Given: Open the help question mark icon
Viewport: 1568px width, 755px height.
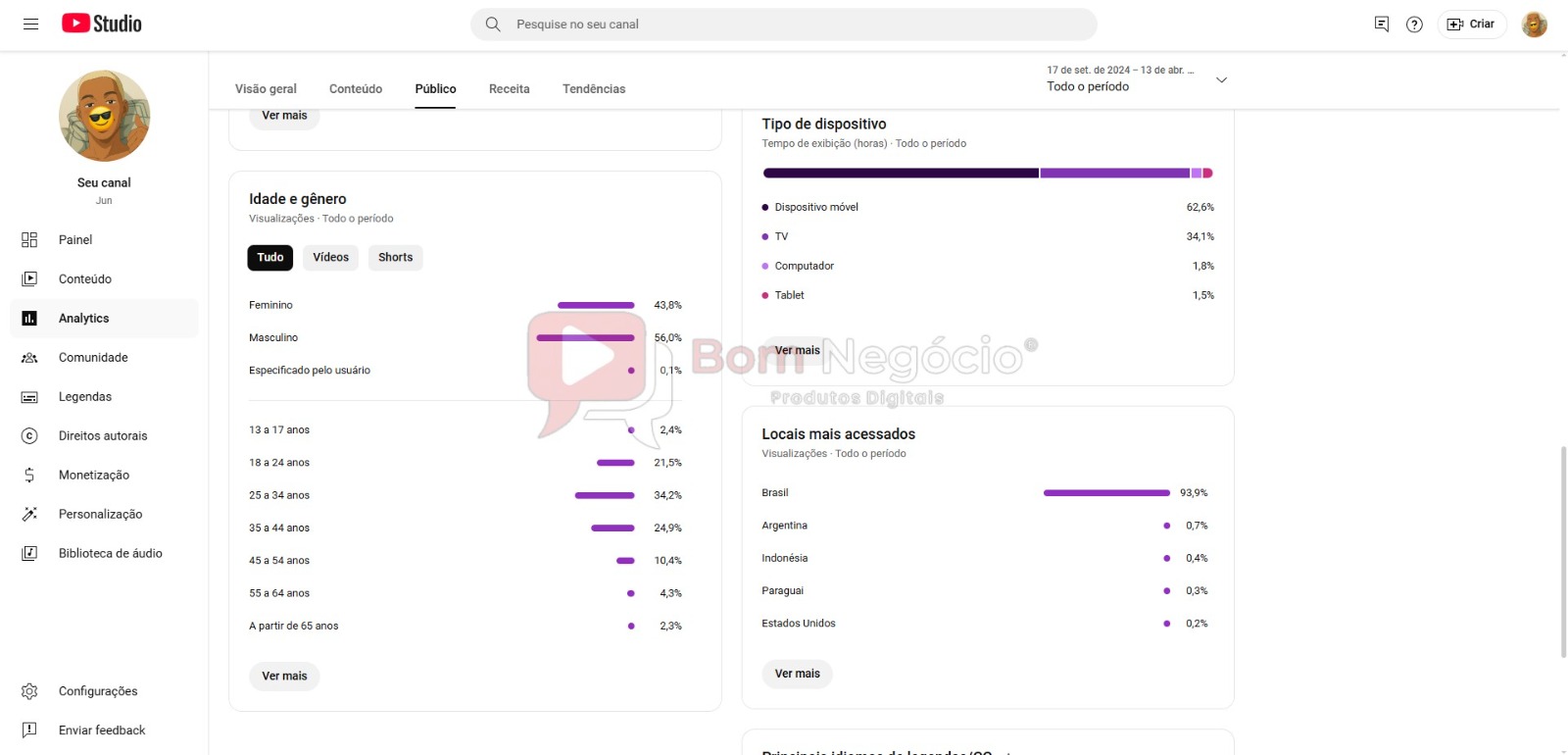Looking at the screenshot, I should 1414,24.
